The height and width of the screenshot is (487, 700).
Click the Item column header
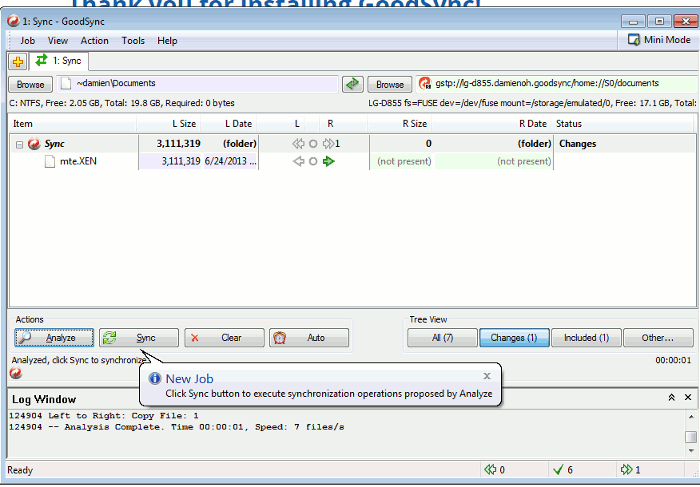click(73, 124)
